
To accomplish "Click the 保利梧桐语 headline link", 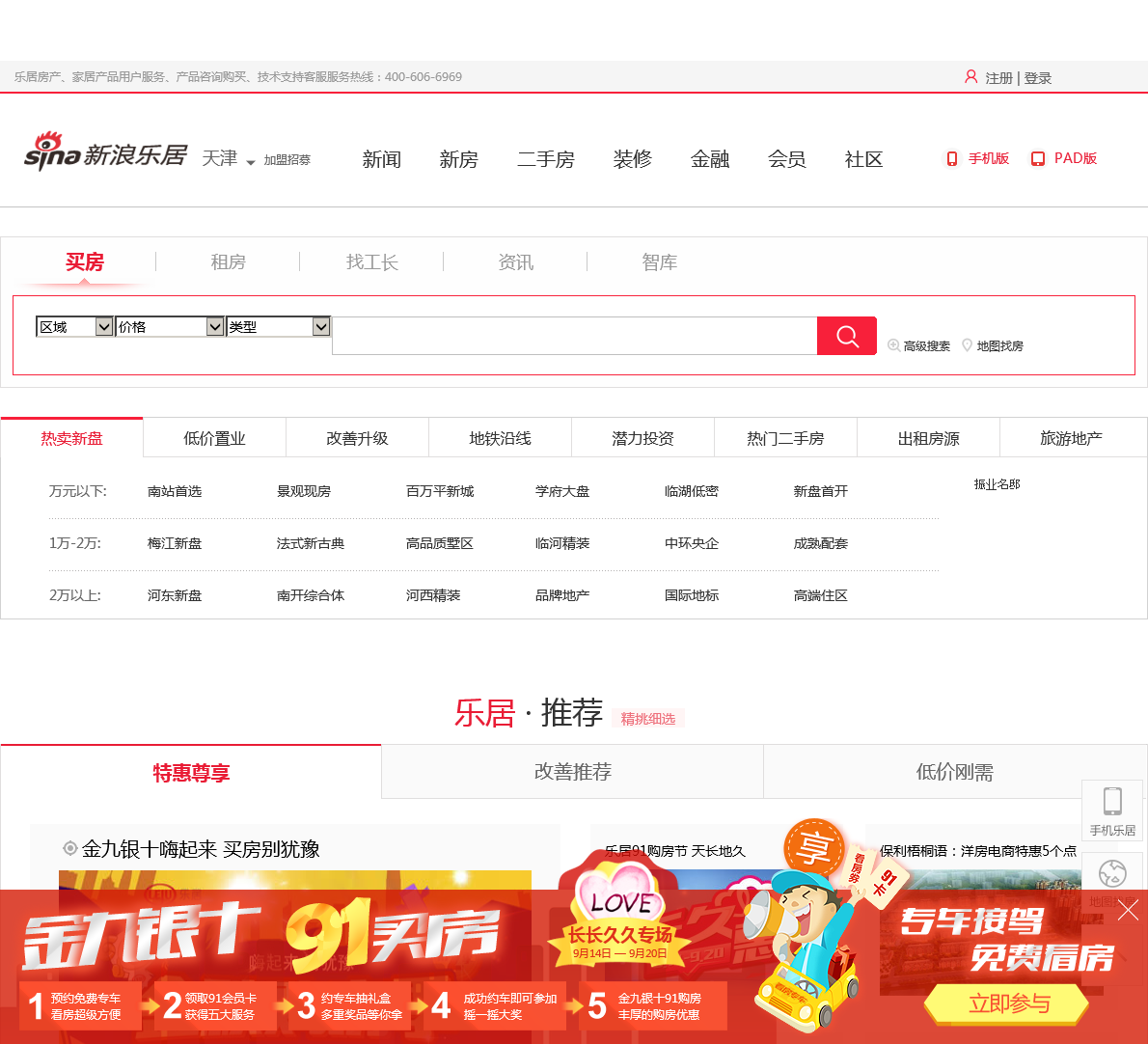I will 978,851.
